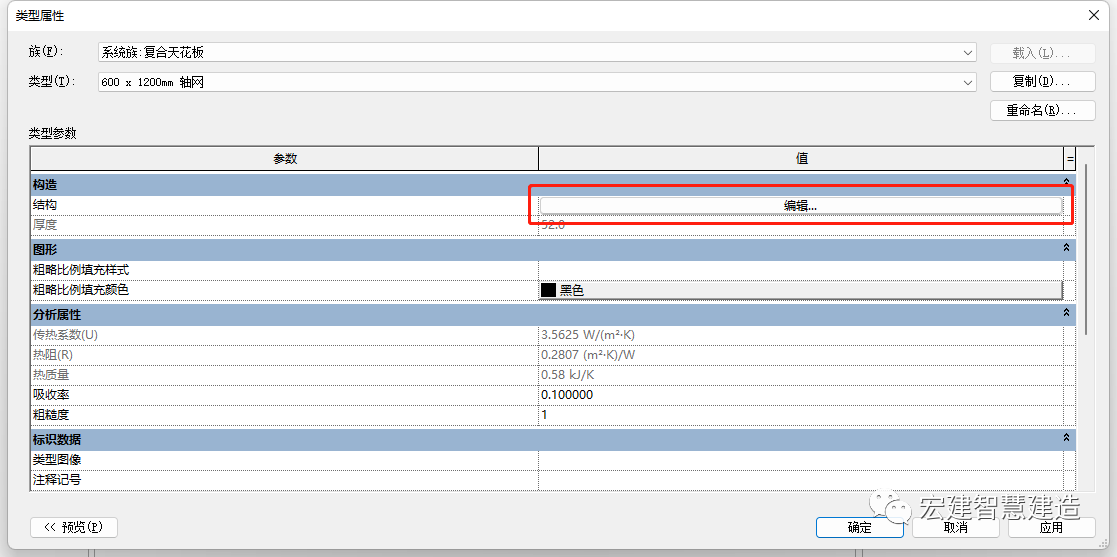
Task: Click the 取消 button
Action: (x=955, y=527)
